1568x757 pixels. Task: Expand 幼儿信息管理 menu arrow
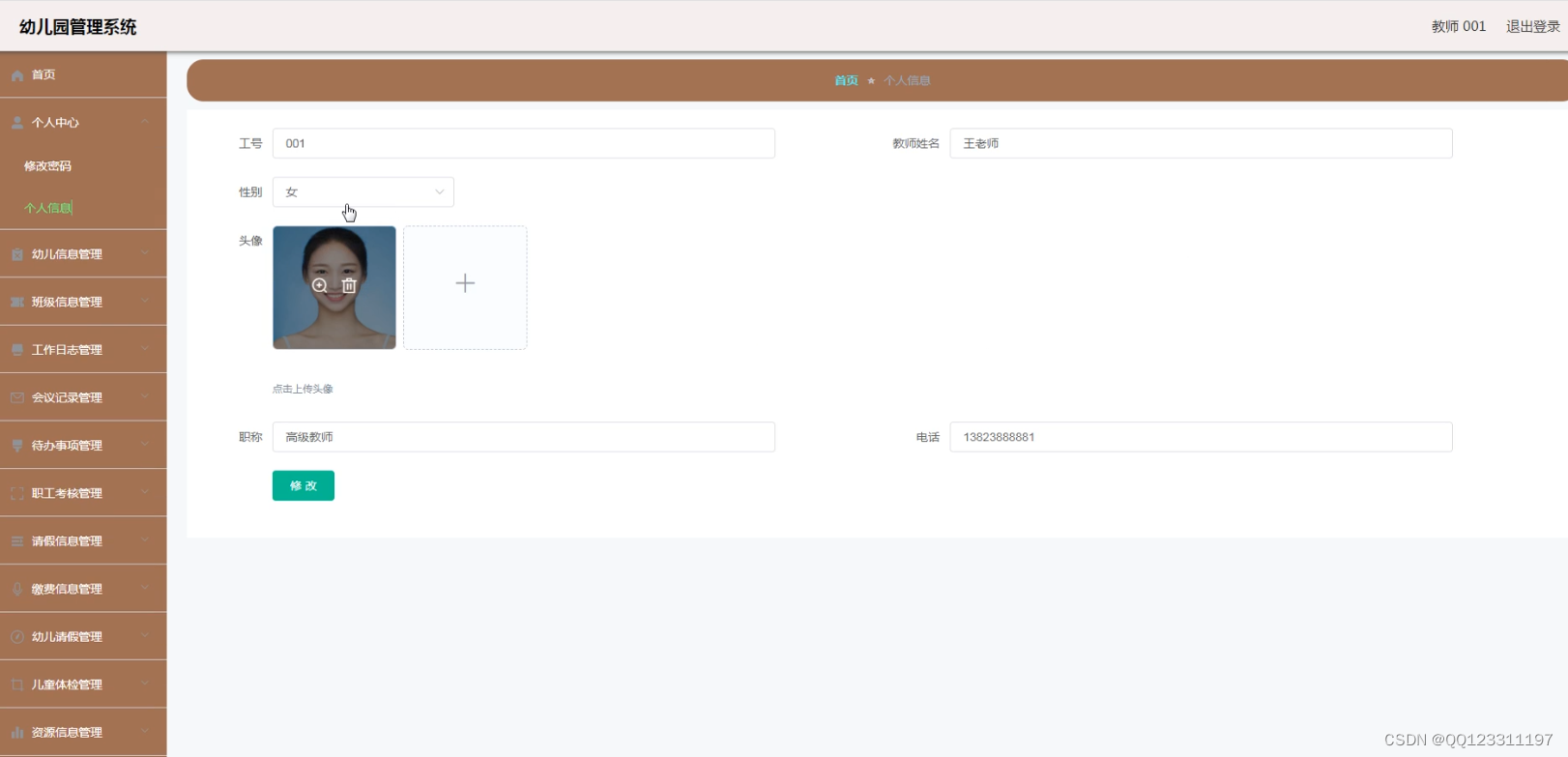click(x=145, y=253)
